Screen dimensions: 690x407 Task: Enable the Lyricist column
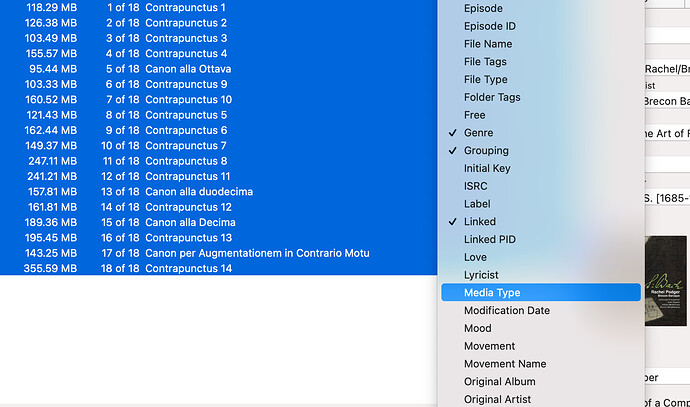pos(481,275)
